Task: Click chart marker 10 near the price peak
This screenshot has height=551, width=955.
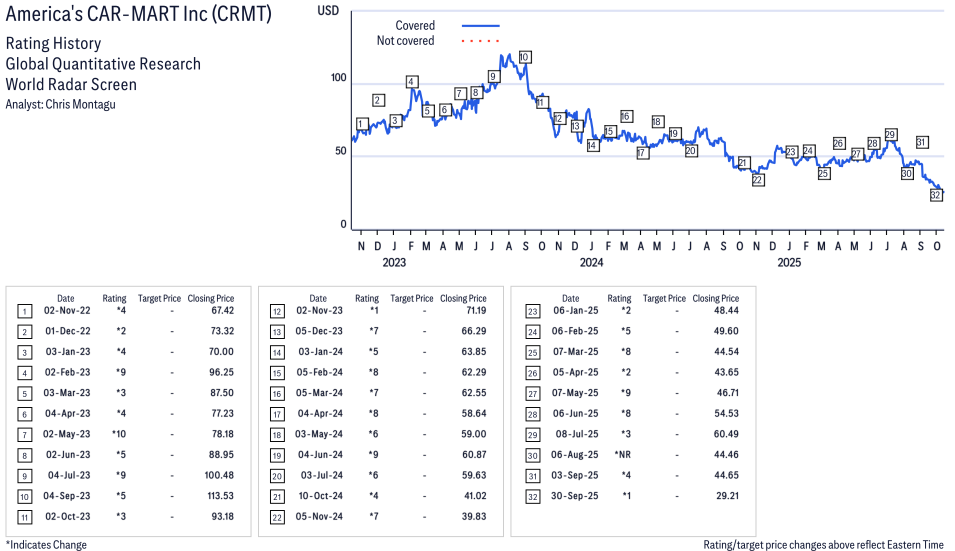Action: (x=524, y=57)
